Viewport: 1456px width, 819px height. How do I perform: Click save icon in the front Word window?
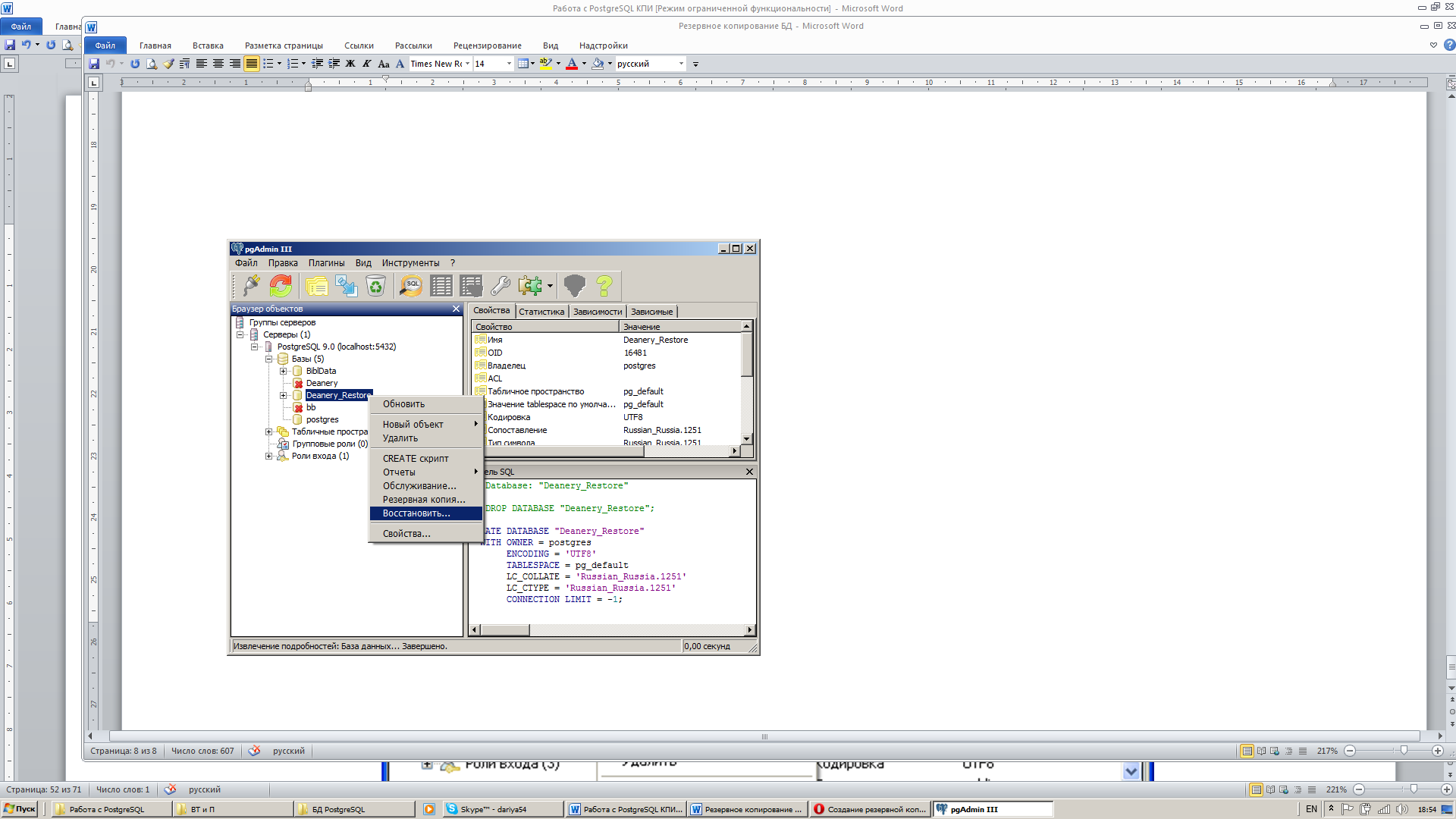click(94, 64)
